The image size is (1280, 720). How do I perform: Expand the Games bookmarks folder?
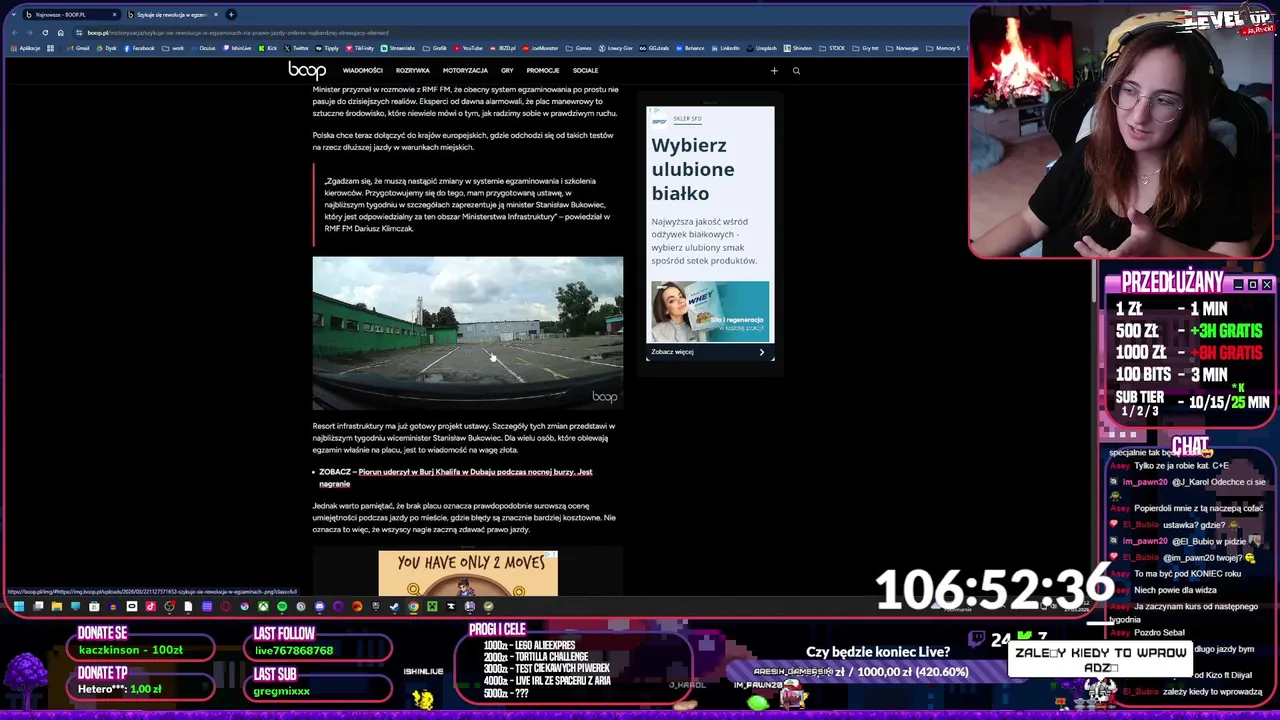(580, 48)
